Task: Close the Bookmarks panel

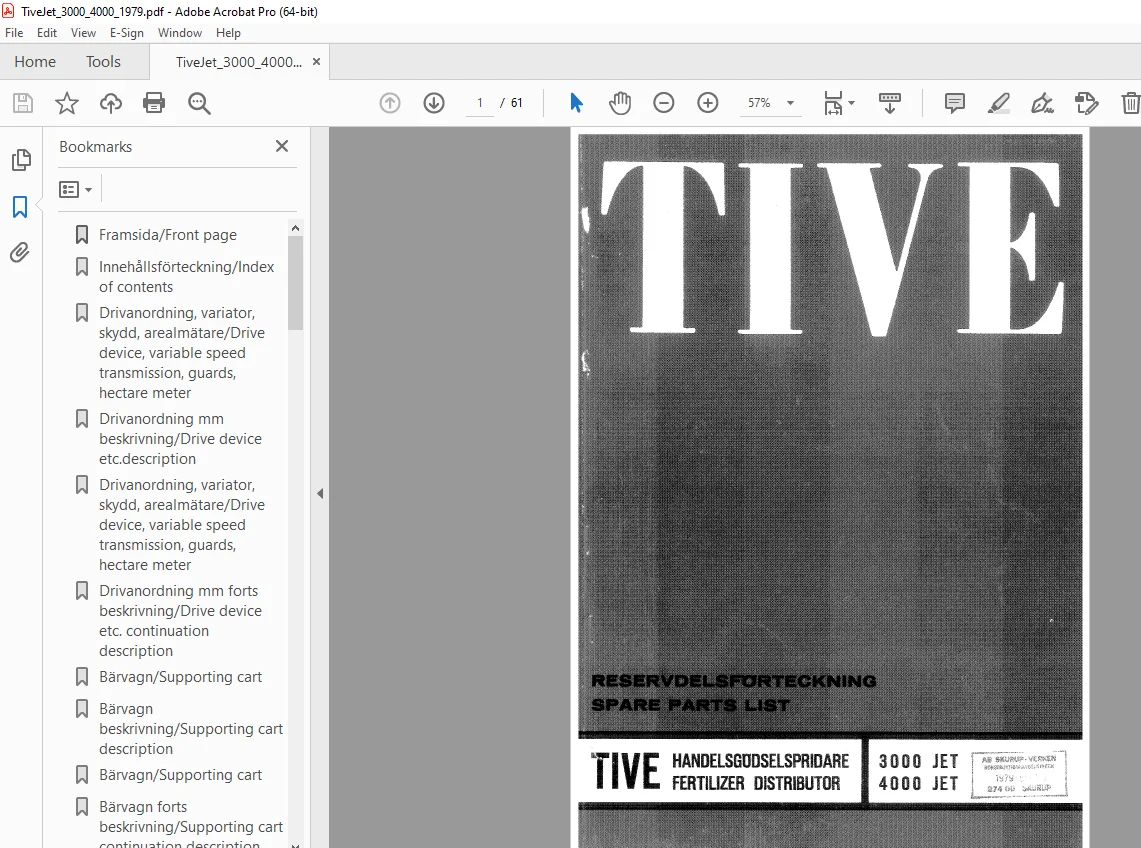Action: point(282,146)
